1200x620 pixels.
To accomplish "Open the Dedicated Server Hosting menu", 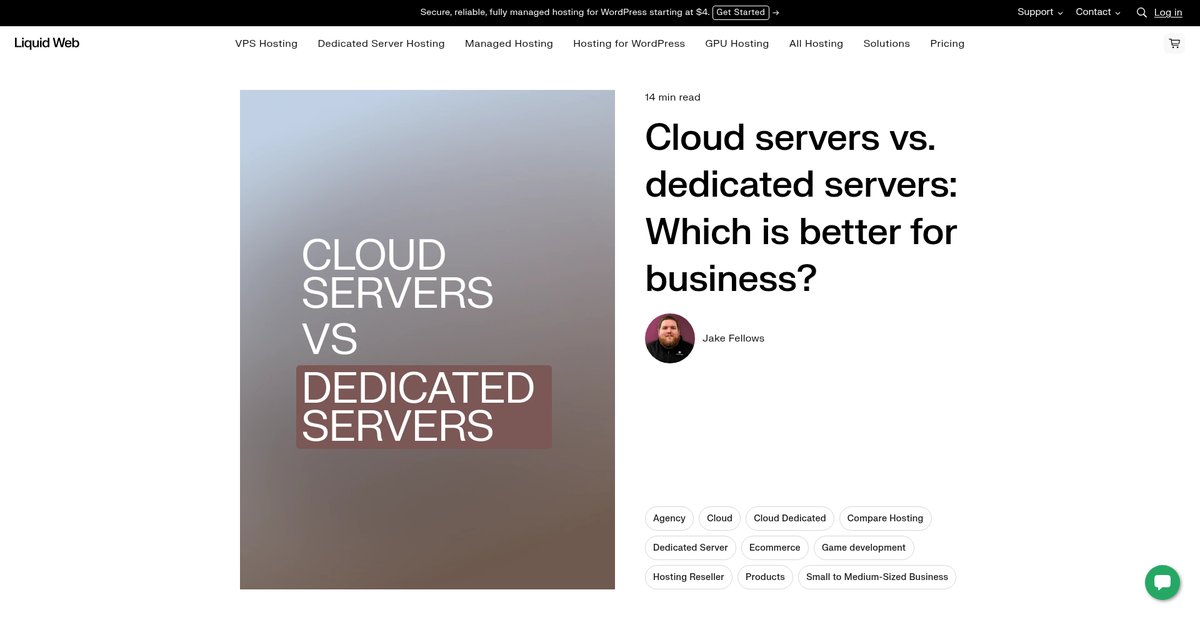I will click(381, 43).
